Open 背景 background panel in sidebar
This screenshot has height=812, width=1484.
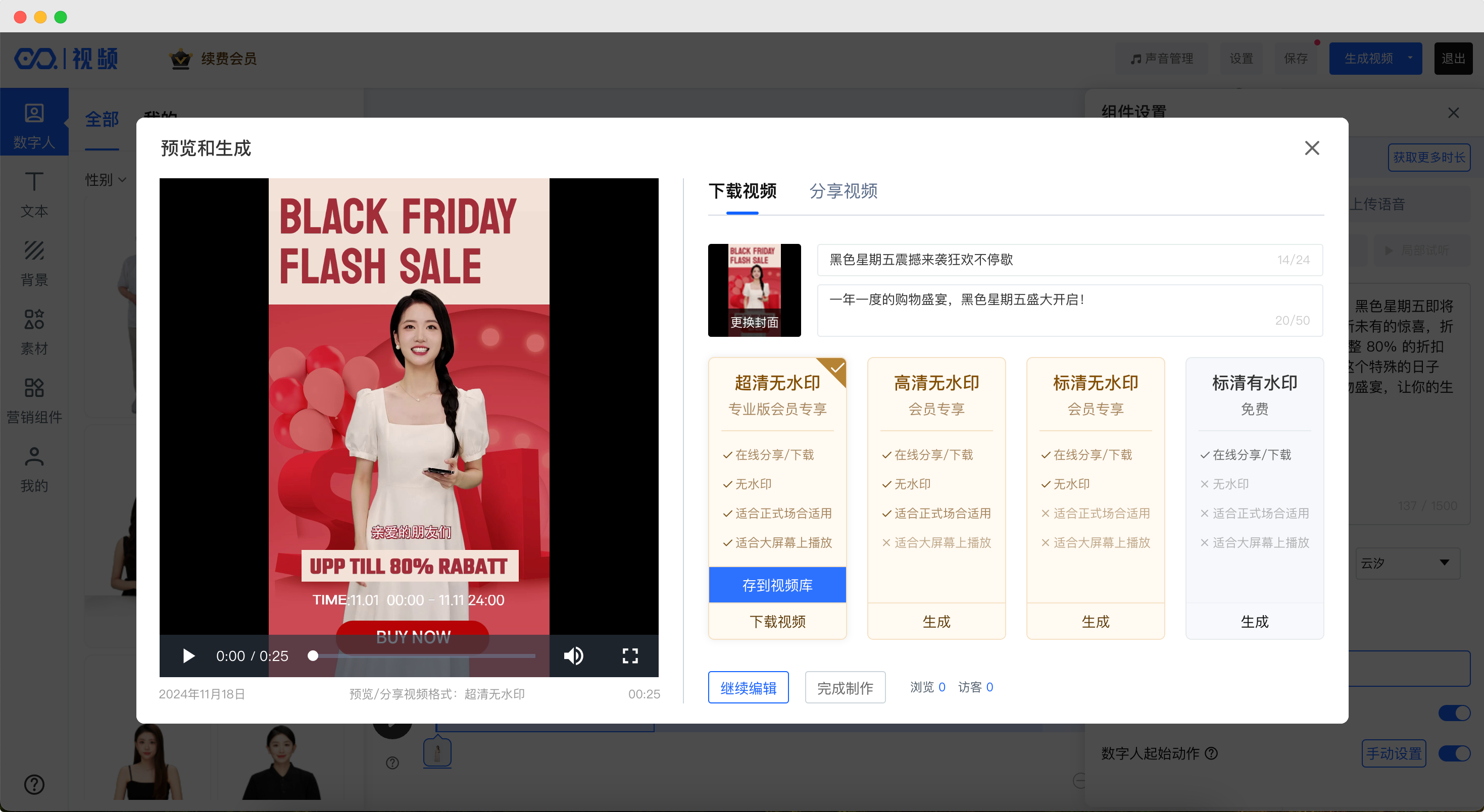[x=34, y=263]
